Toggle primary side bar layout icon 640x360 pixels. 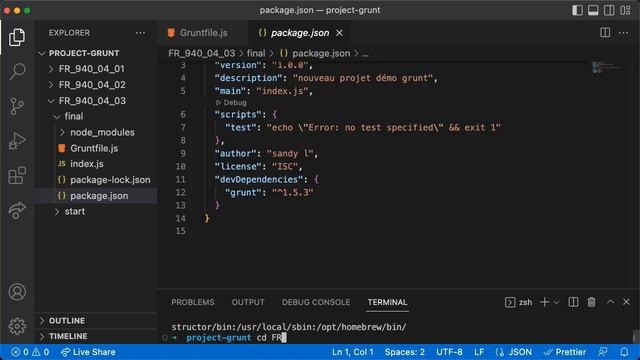(577, 10)
